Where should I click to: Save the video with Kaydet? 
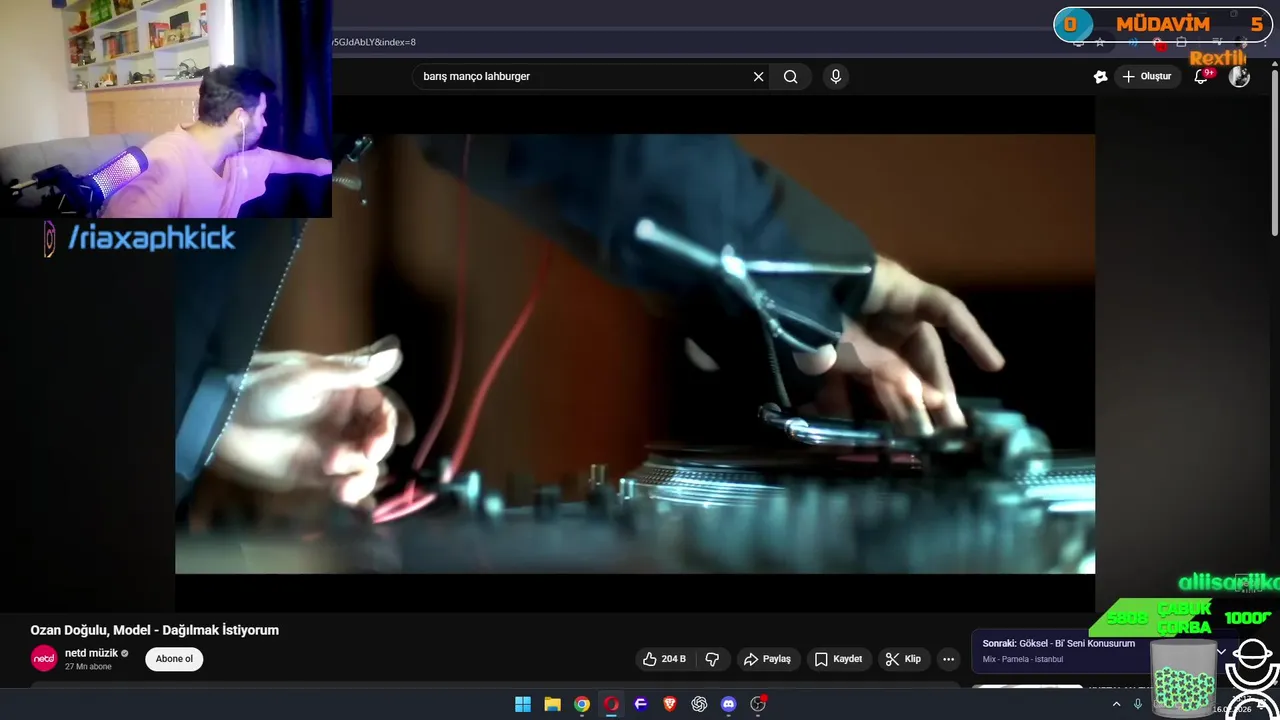(838, 659)
